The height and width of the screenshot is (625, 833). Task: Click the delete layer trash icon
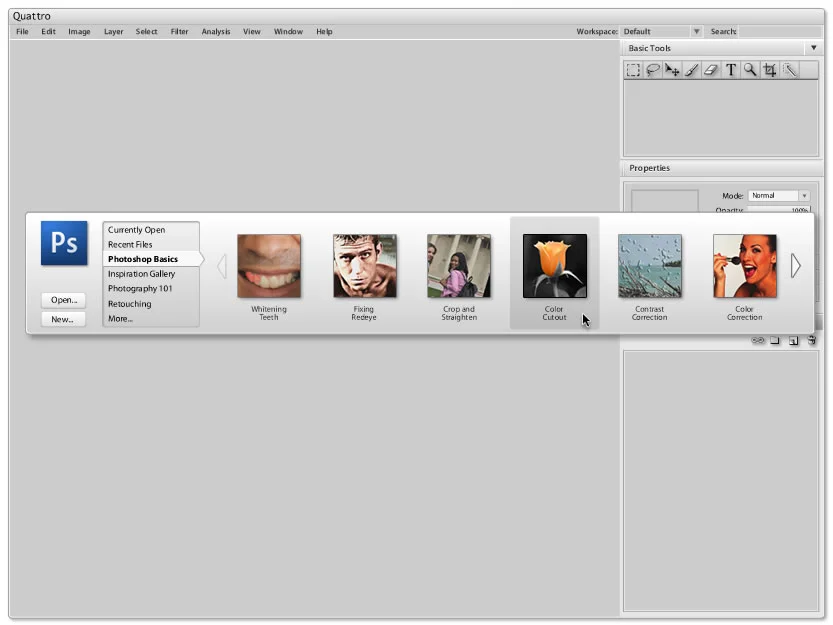pyautogui.click(x=812, y=340)
